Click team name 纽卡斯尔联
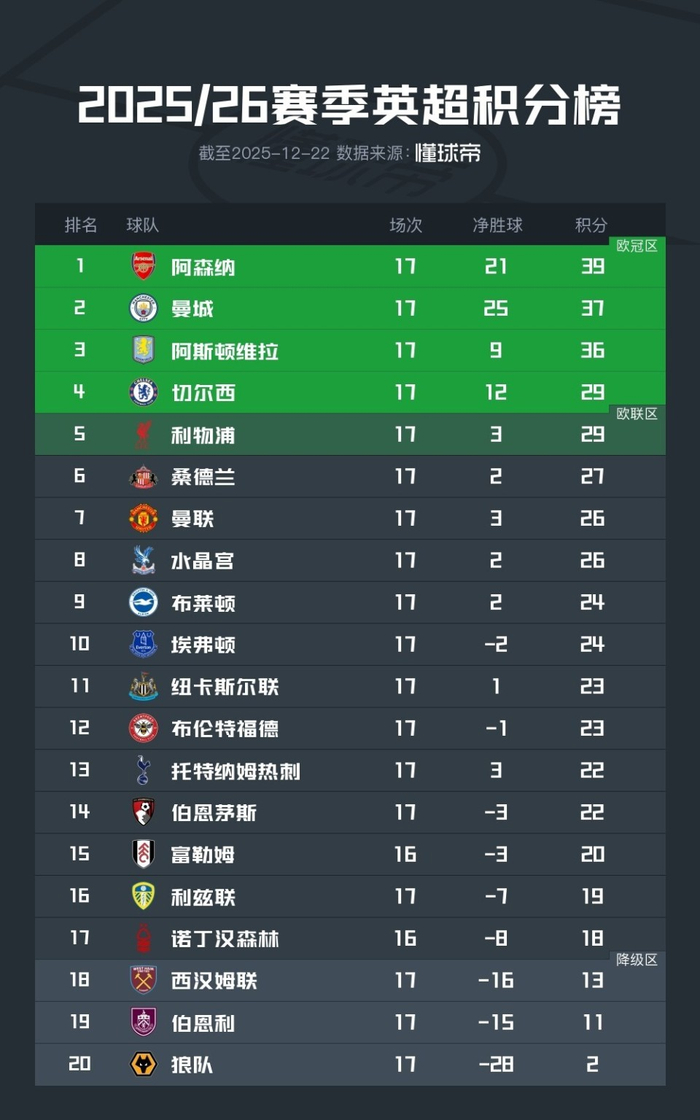The height and width of the screenshot is (1120, 700). [x=225, y=687]
